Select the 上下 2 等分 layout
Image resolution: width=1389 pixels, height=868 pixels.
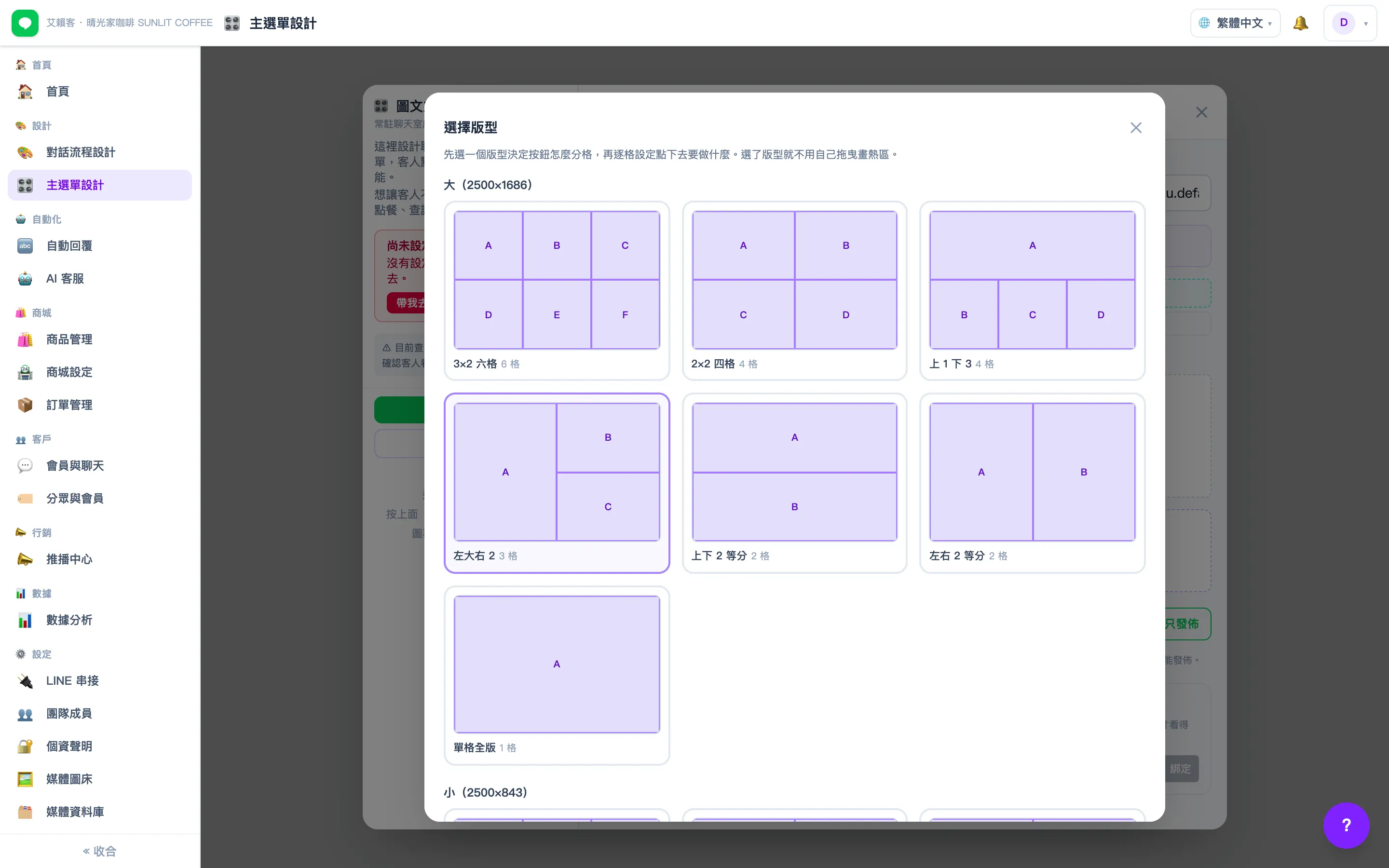tap(794, 483)
